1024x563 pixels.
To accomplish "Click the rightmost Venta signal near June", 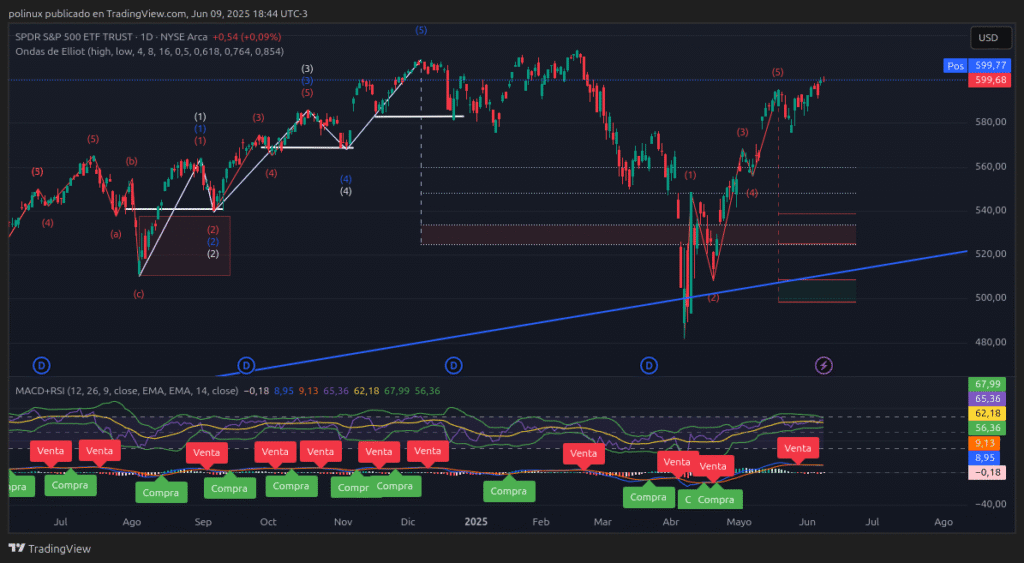I will pyautogui.click(x=797, y=448).
